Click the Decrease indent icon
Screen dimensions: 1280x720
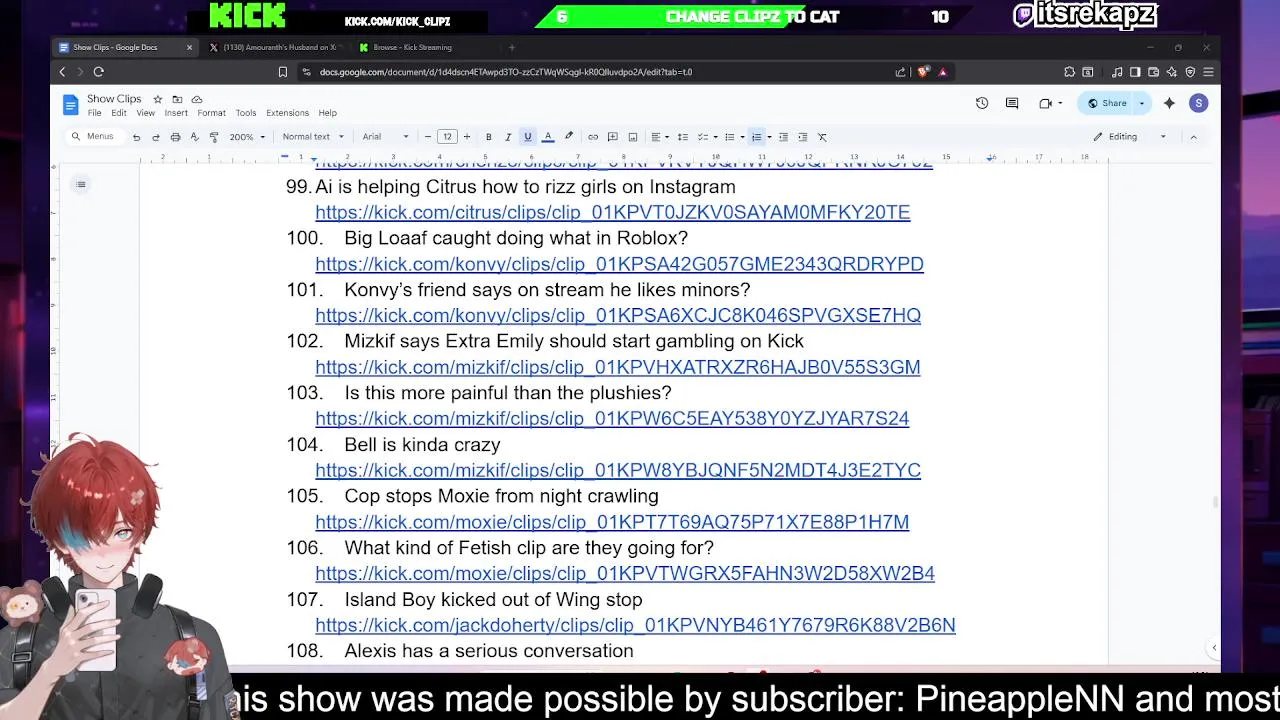coord(783,137)
